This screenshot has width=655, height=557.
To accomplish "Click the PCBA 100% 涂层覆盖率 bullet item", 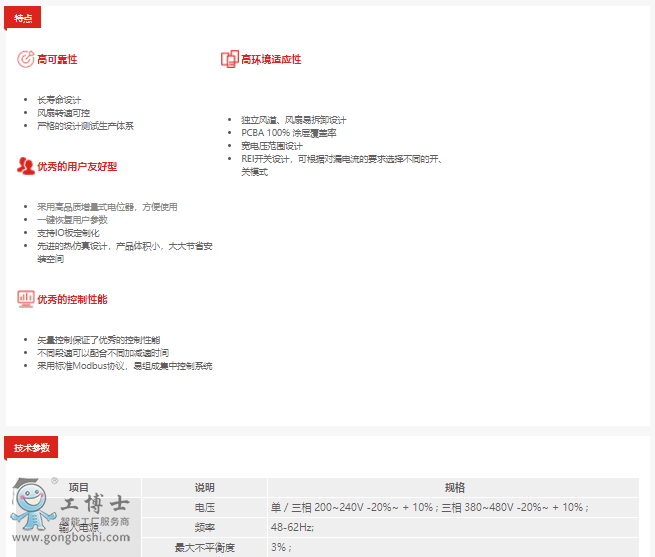I will [288, 132].
